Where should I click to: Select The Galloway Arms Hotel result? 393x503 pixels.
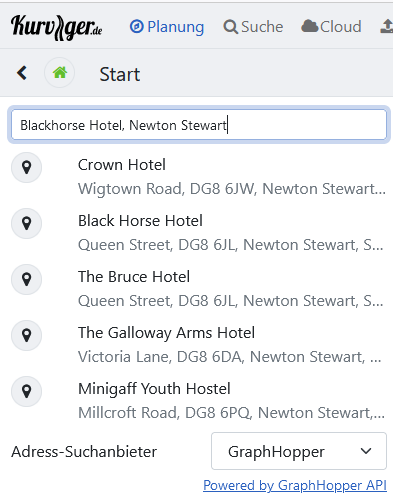(199, 345)
